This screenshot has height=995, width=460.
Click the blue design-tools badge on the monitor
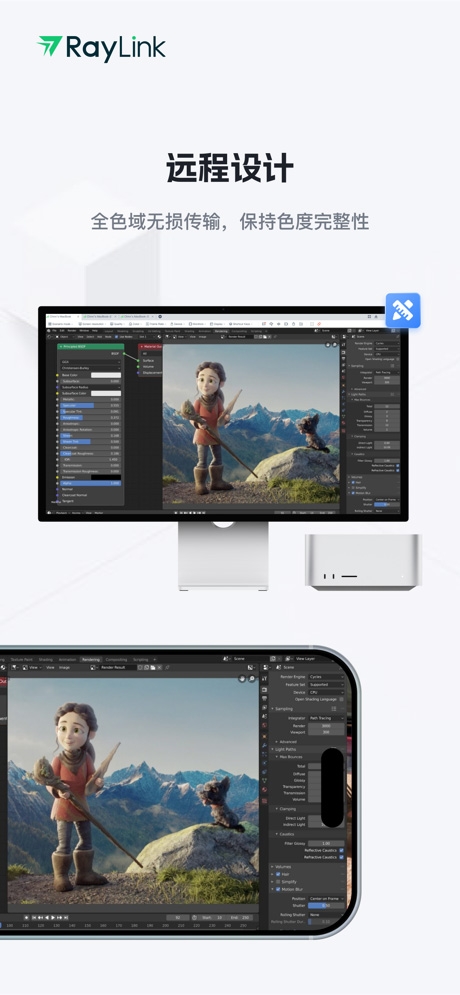pyautogui.click(x=403, y=310)
